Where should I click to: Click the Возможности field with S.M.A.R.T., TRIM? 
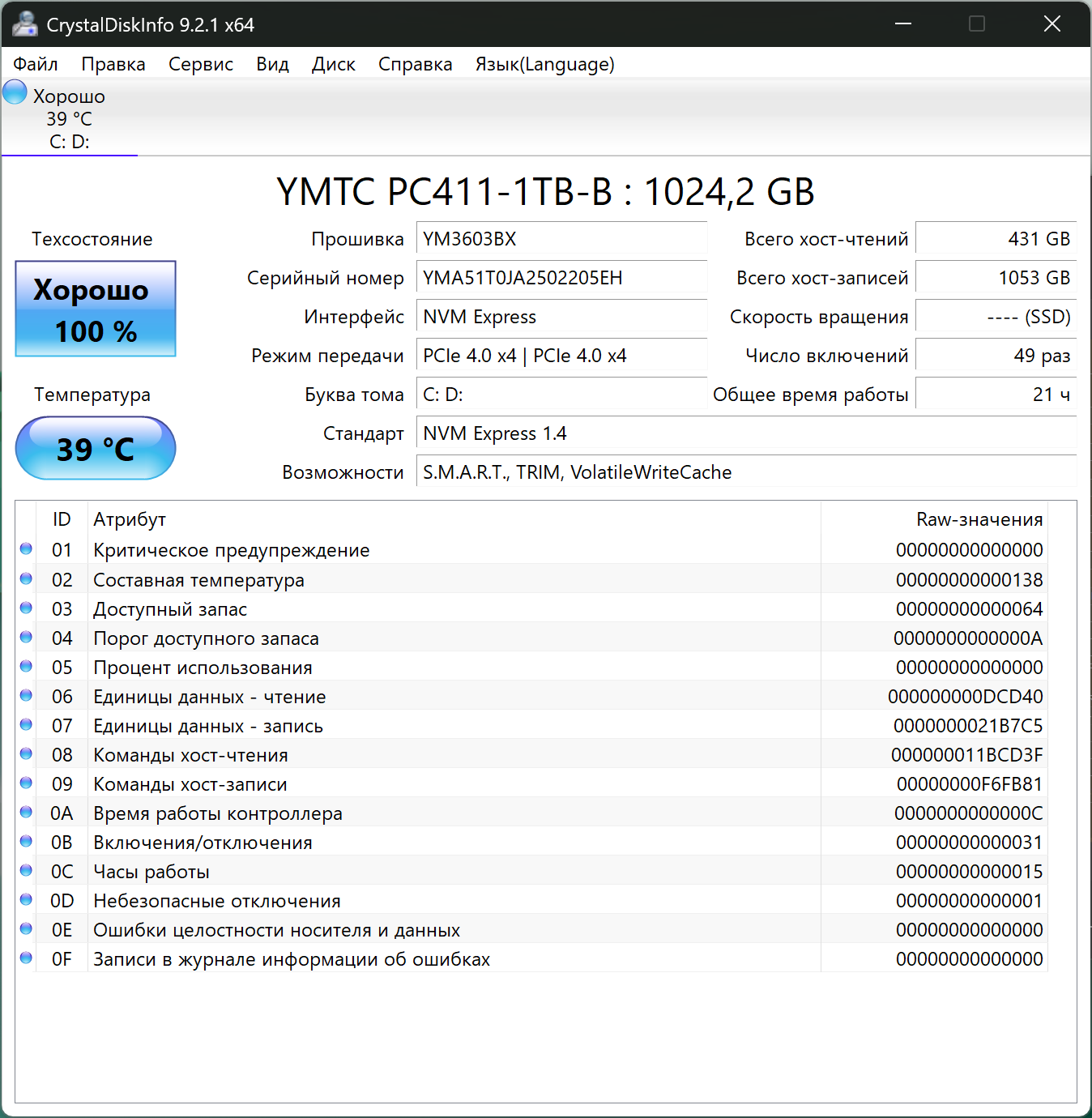(746, 472)
